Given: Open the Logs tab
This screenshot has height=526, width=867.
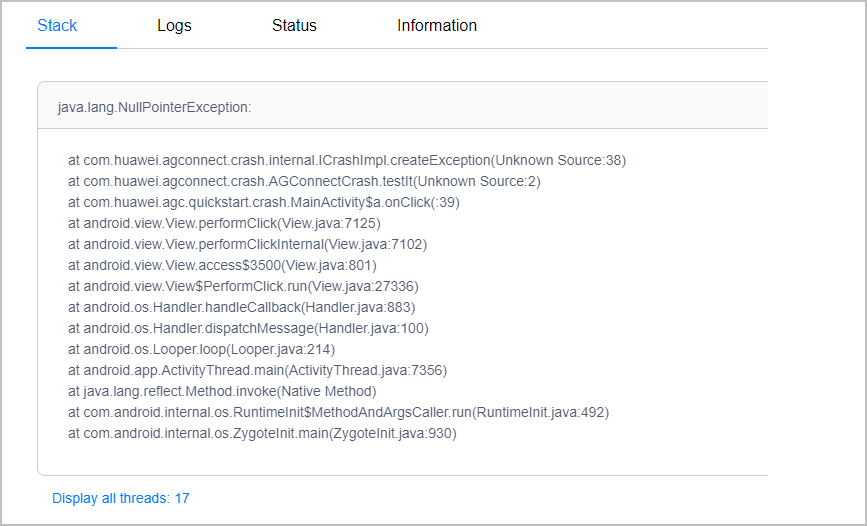Looking at the screenshot, I should click(174, 25).
